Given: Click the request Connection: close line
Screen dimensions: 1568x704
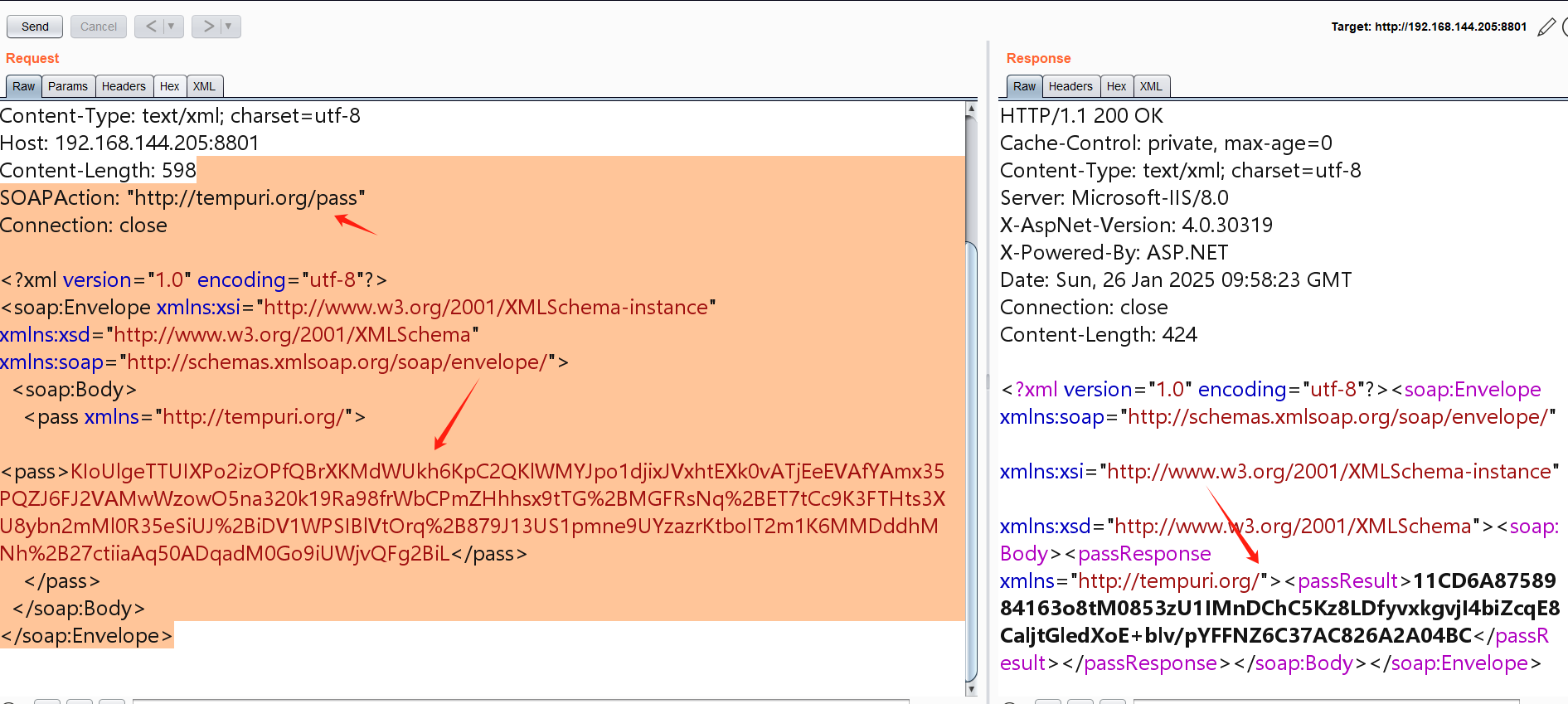Looking at the screenshot, I should (84, 225).
